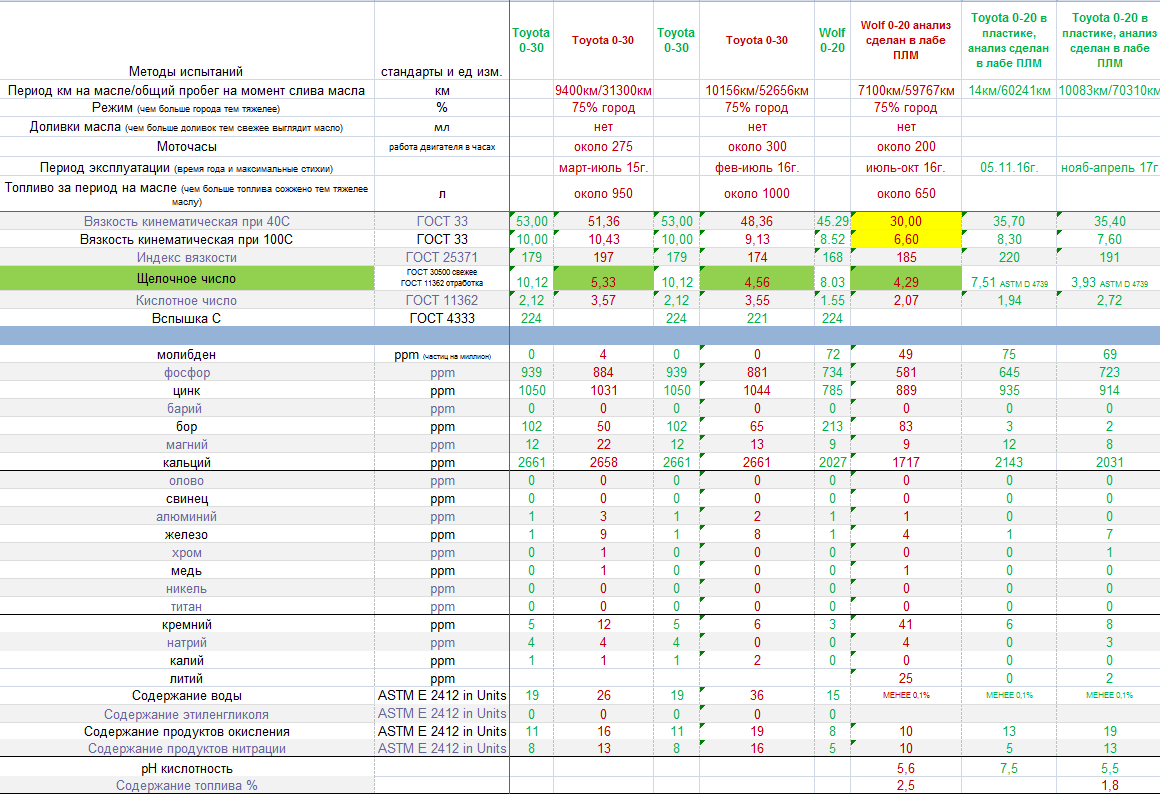Select the 'Период эксплуатации' row label
Image resolution: width=1160 pixels, height=794 pixels.
pyautogui.click(x=186, y=168)
